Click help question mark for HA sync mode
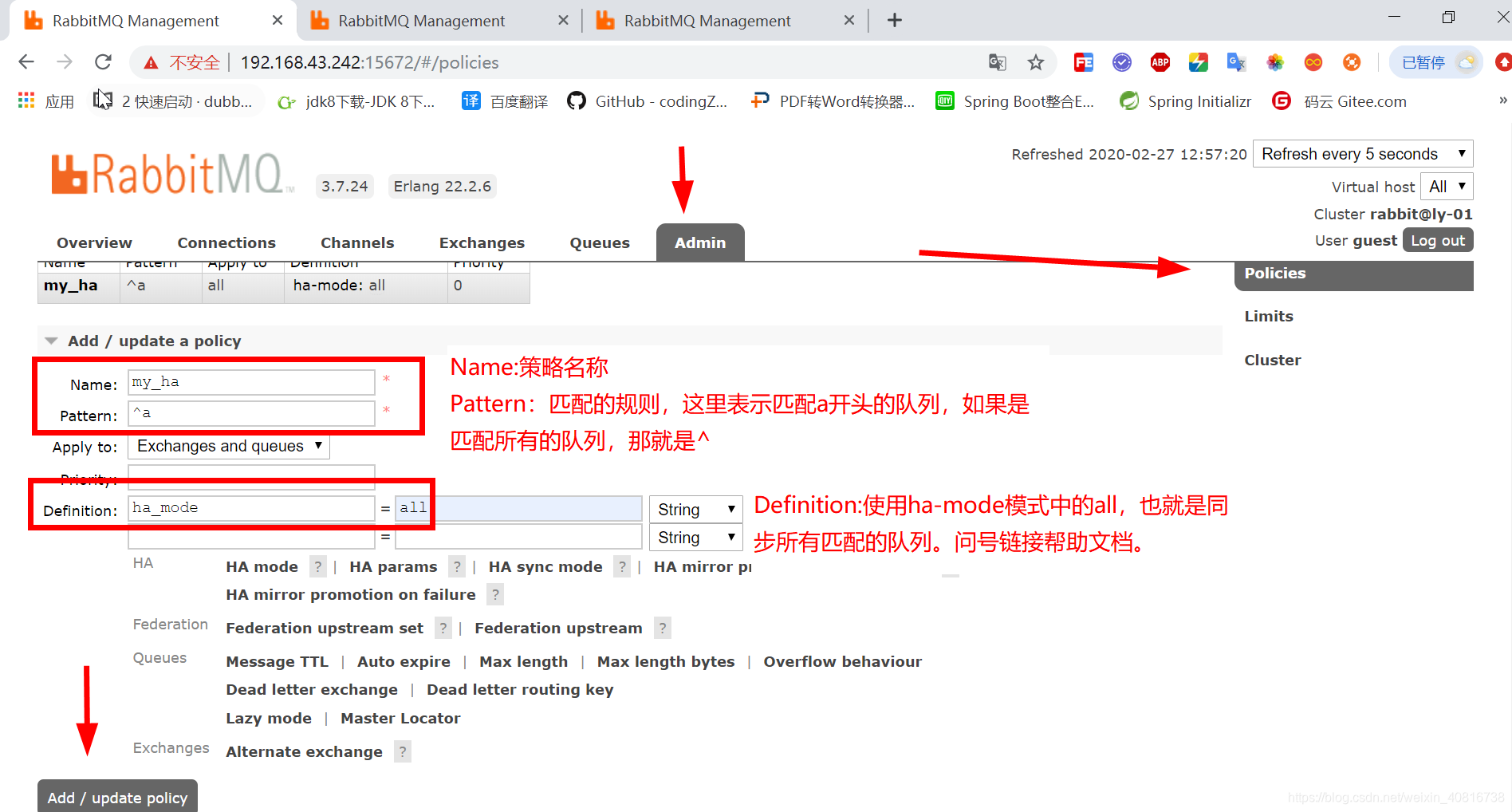The height and width of the screenshot is (812, 1512). coord(622,566)
